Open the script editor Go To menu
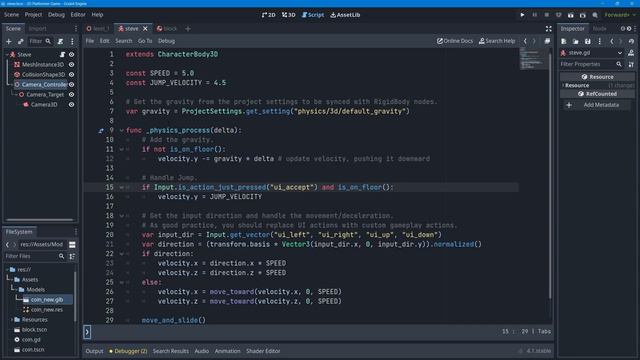 (145, 41)
